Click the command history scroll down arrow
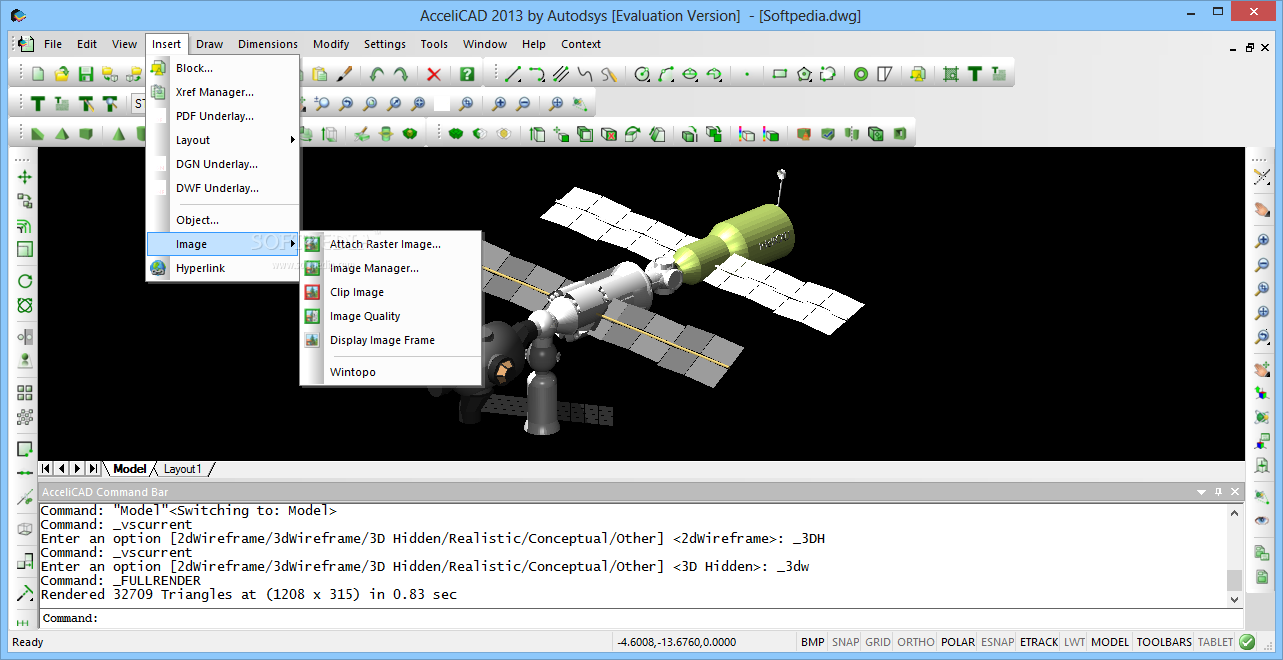Viewport: 1283px width, 660px height. 1234,599
